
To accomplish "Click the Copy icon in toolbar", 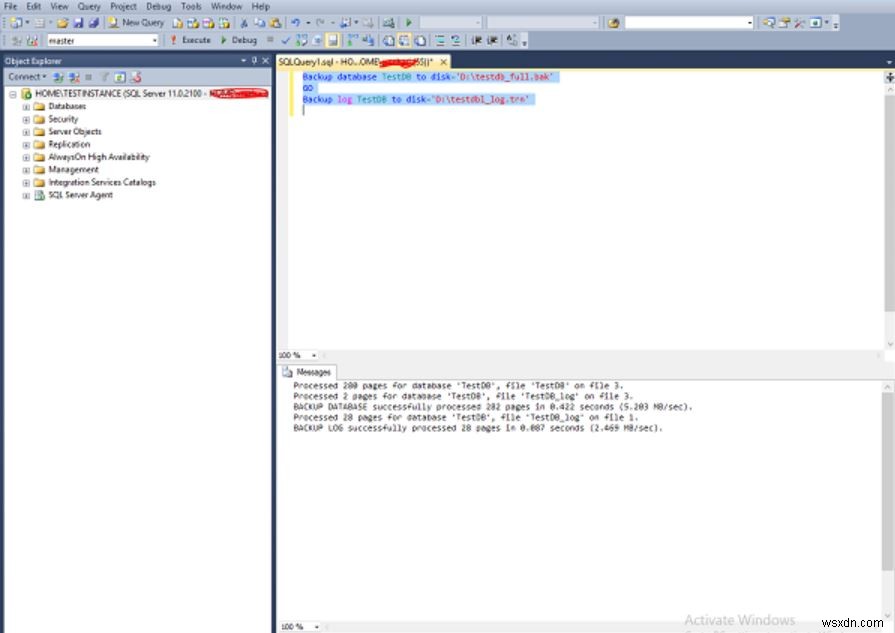I will point(260,23).
